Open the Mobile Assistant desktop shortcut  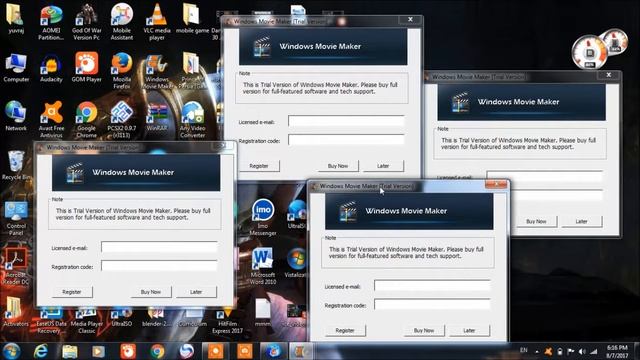pyautogui.click(x=122, y=22)
